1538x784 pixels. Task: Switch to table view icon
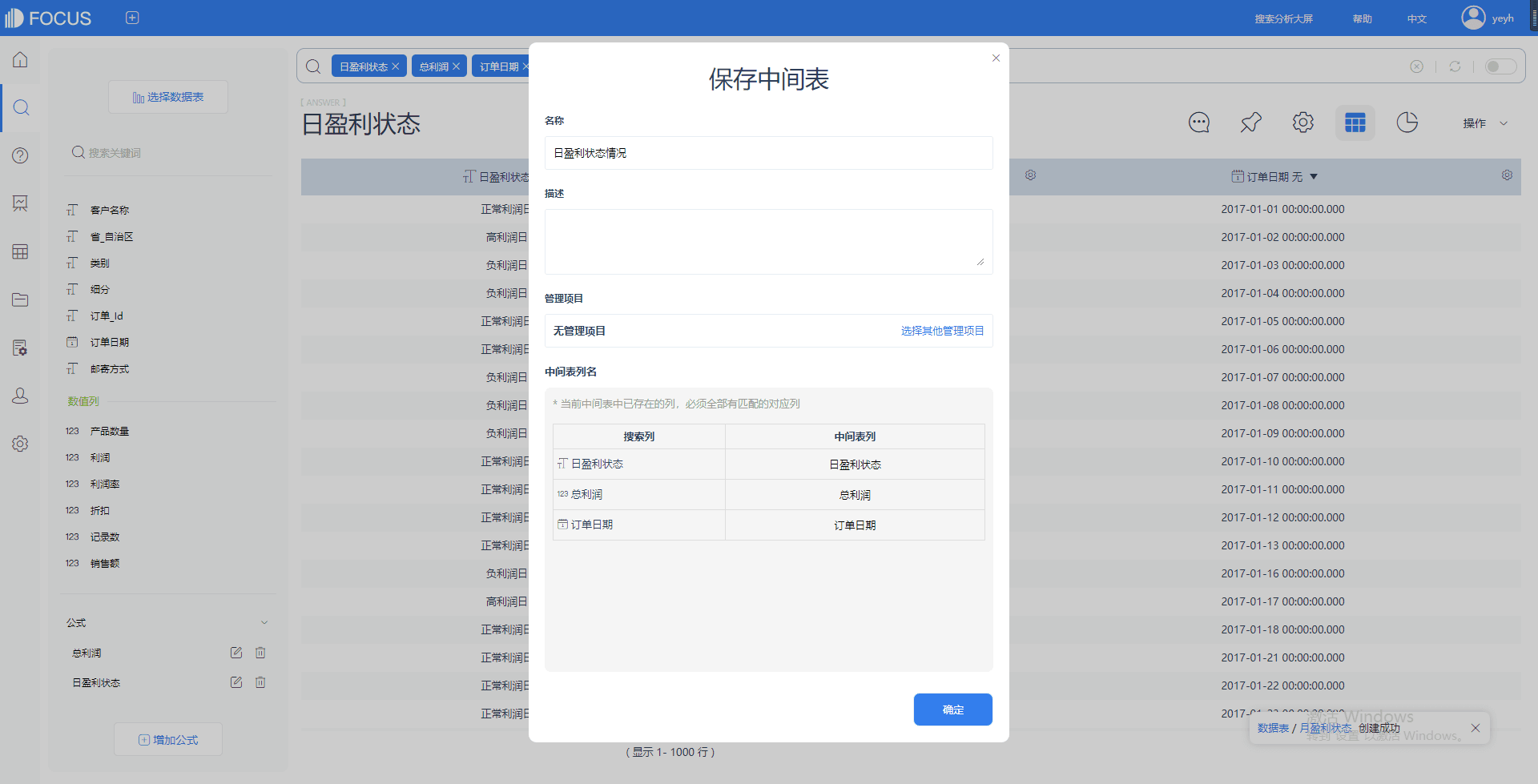coord(1355,123)
